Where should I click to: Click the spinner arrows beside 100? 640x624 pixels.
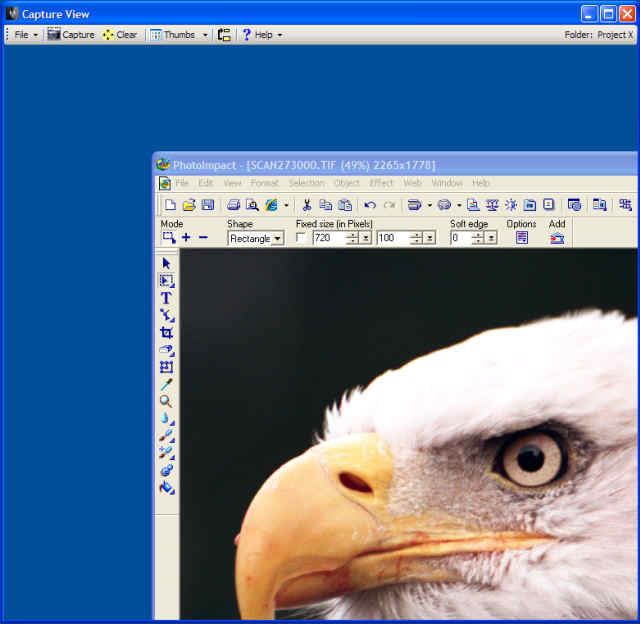click(417, 238)
